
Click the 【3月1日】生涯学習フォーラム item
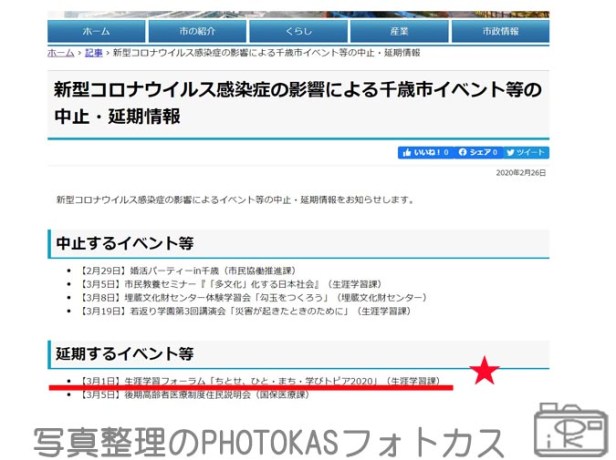point(260,381)
